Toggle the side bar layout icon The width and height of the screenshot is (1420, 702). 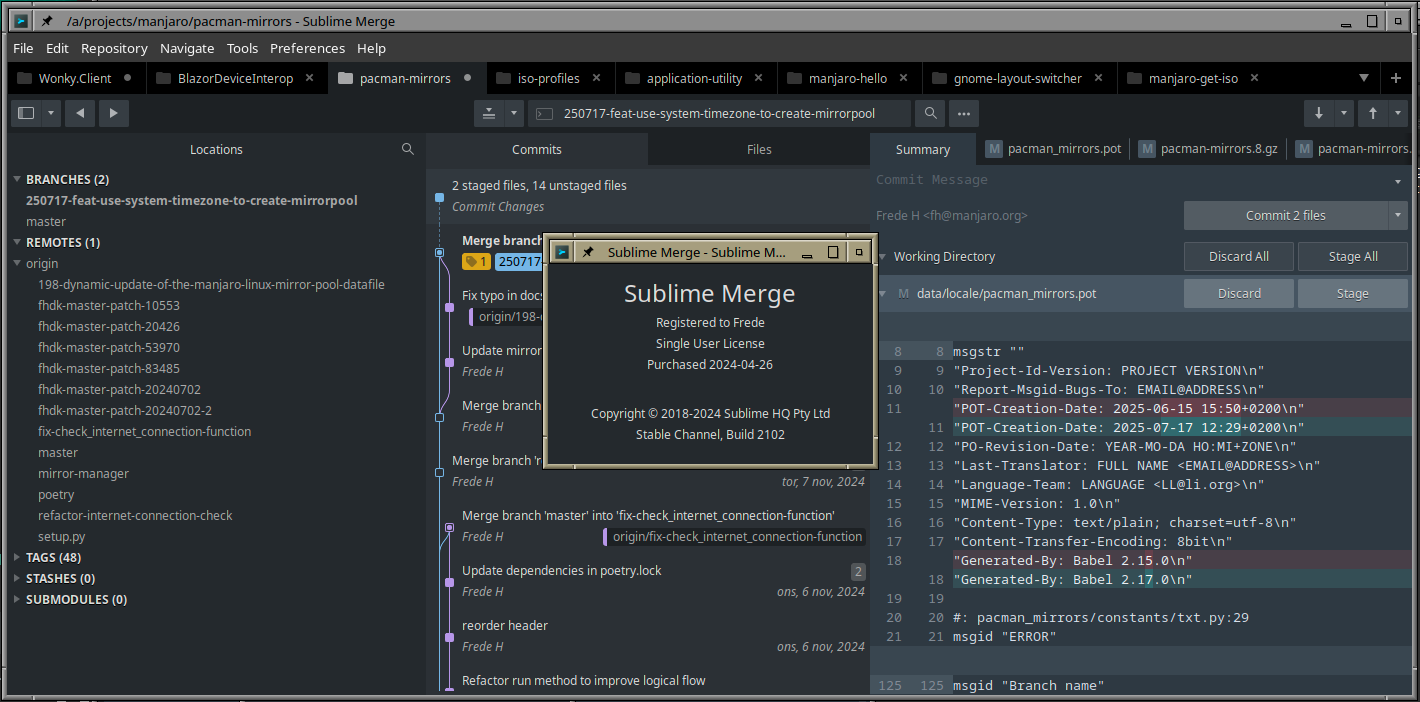tap(27, 113)
